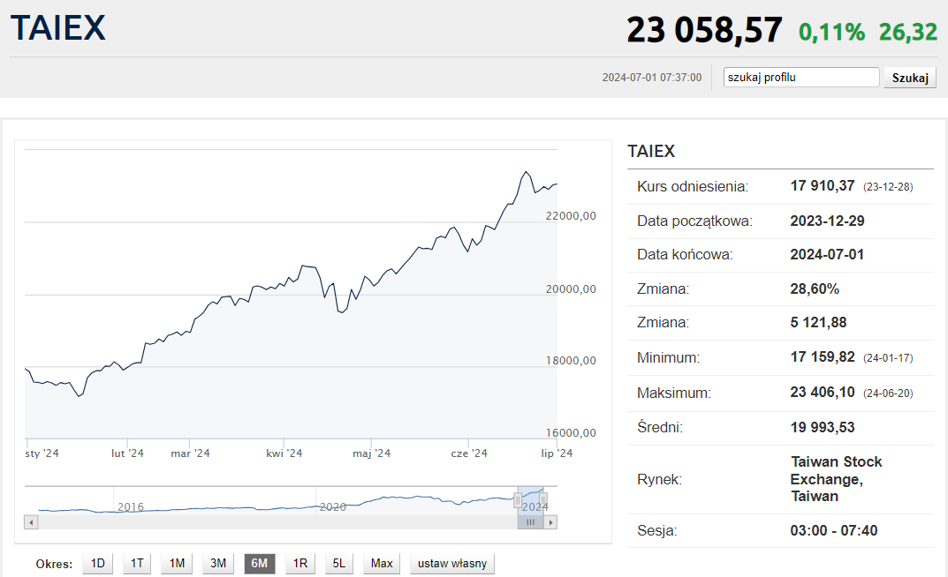The image size is (948, 577).
Task: Click the 20000,00 y-axis label
Action: (571, 289)
